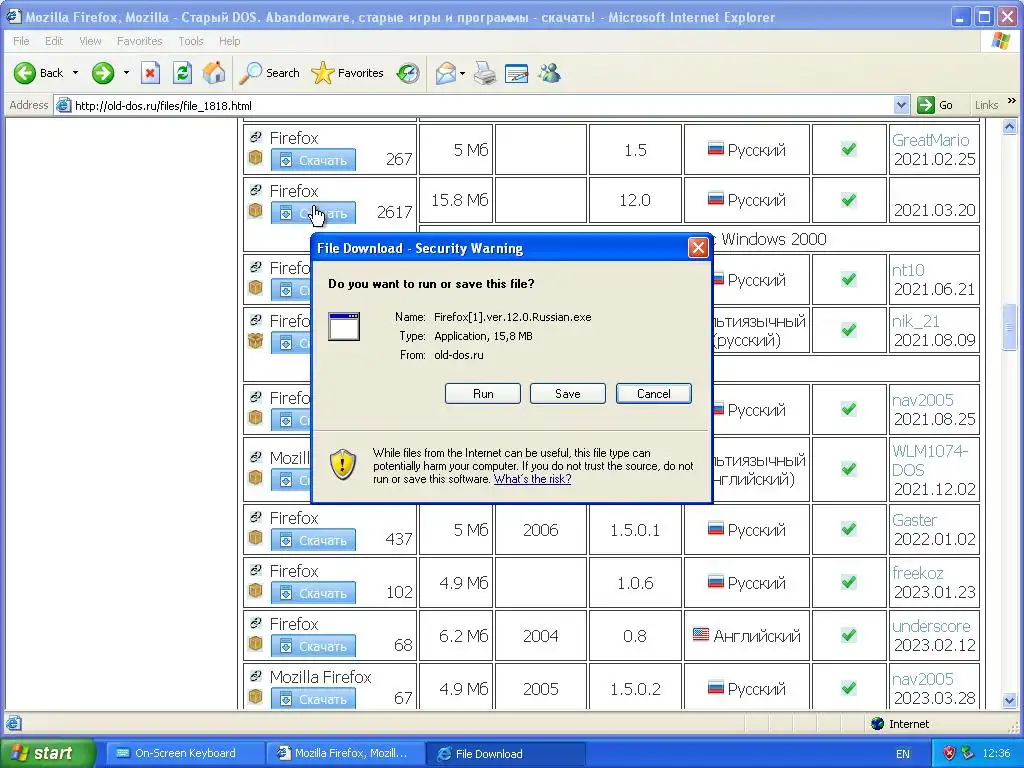
Task: Go to Home page icon
Action: pyautogui.click(x=214, y=73)
